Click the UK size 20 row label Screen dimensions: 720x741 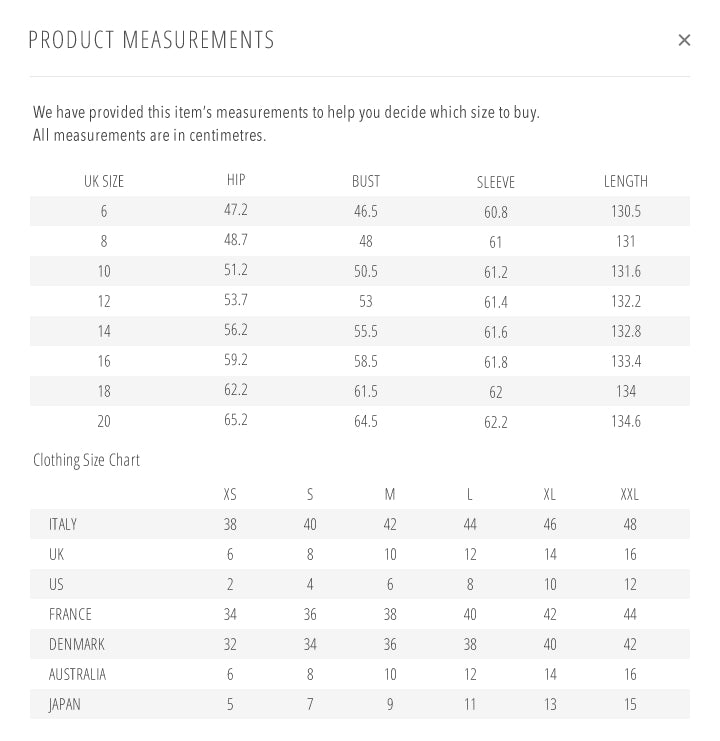point(104,421)
